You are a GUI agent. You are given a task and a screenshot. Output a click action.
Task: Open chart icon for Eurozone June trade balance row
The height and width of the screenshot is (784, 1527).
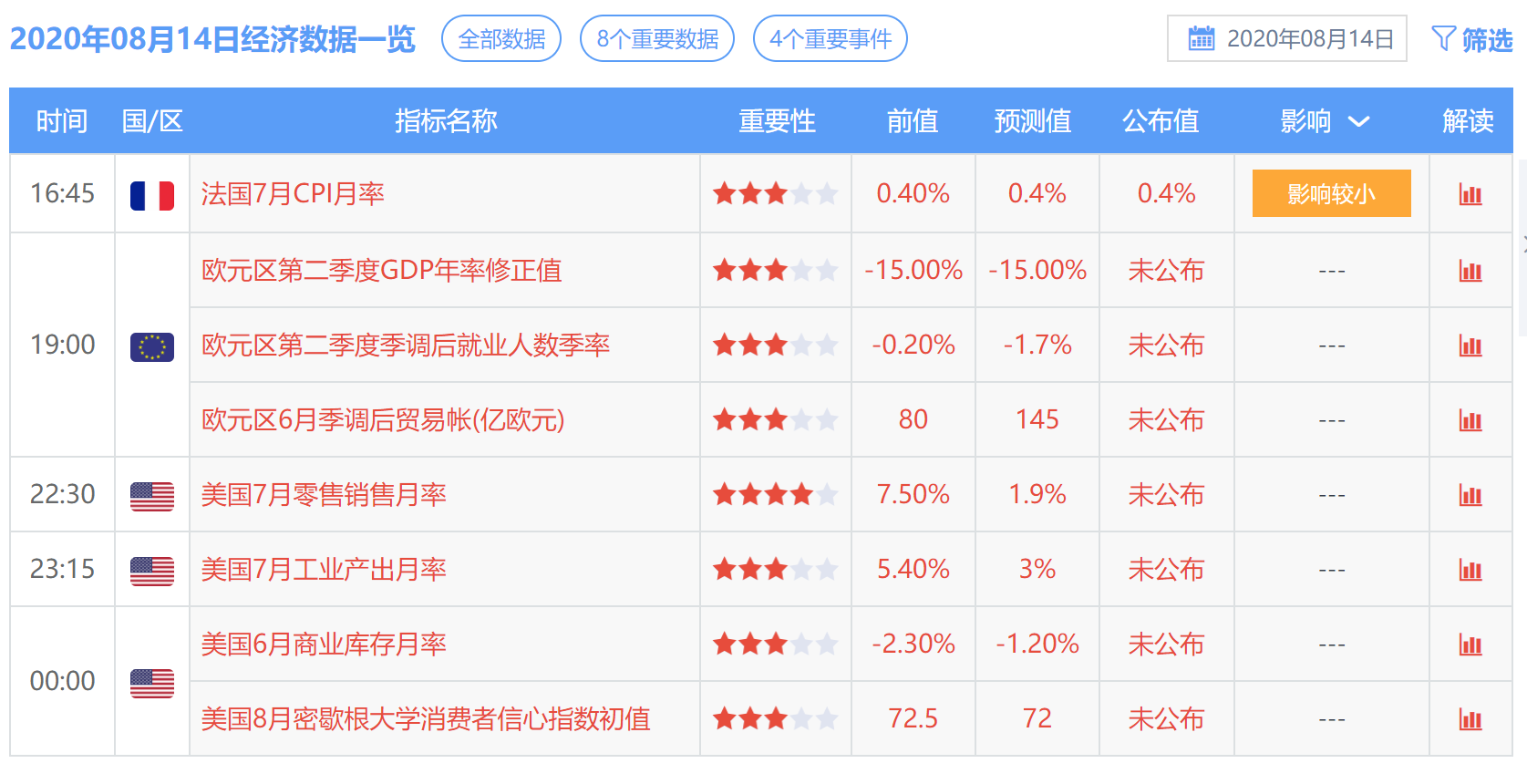(x=1470, y=420)
